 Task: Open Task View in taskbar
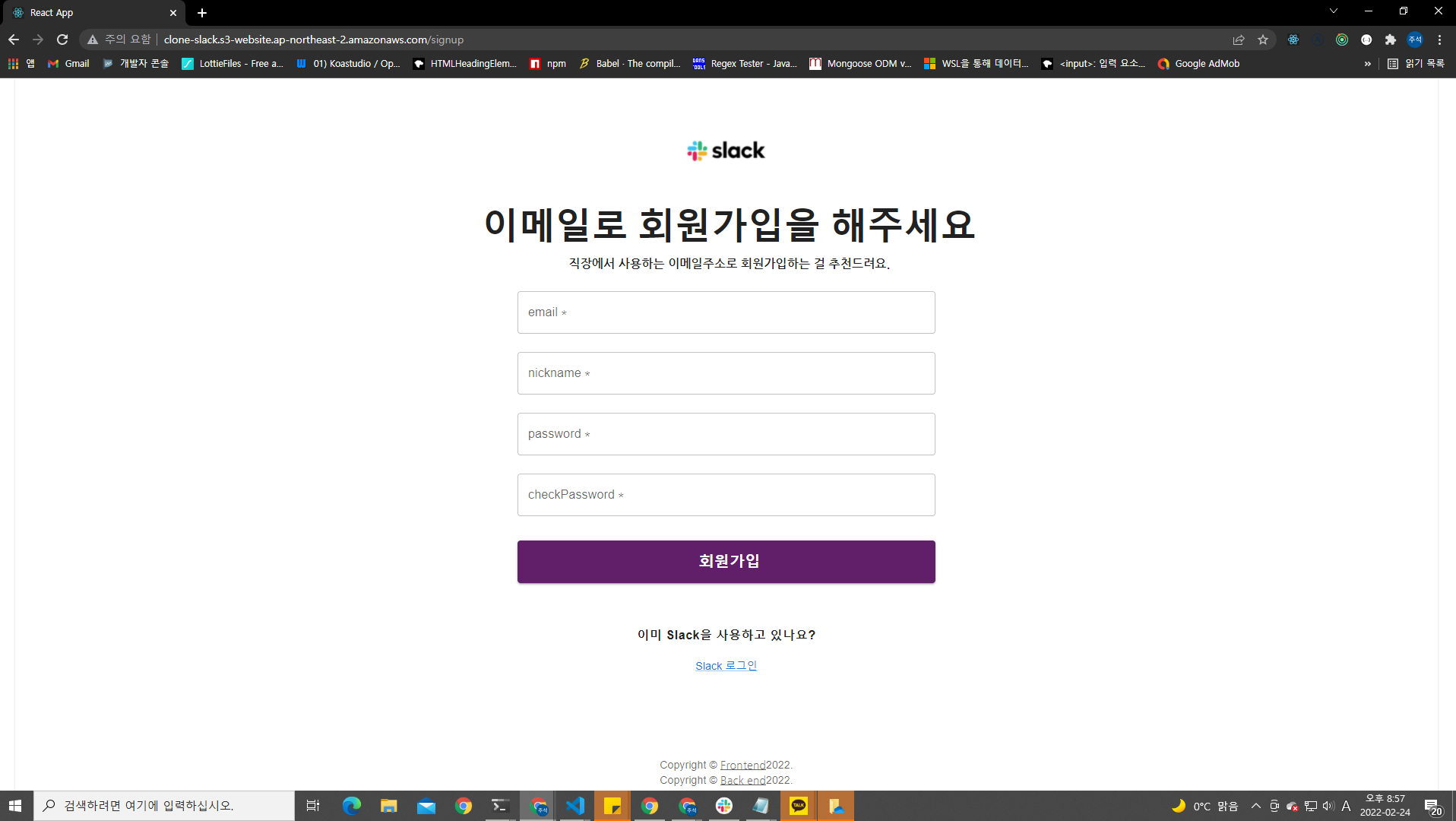pos(312,806)
